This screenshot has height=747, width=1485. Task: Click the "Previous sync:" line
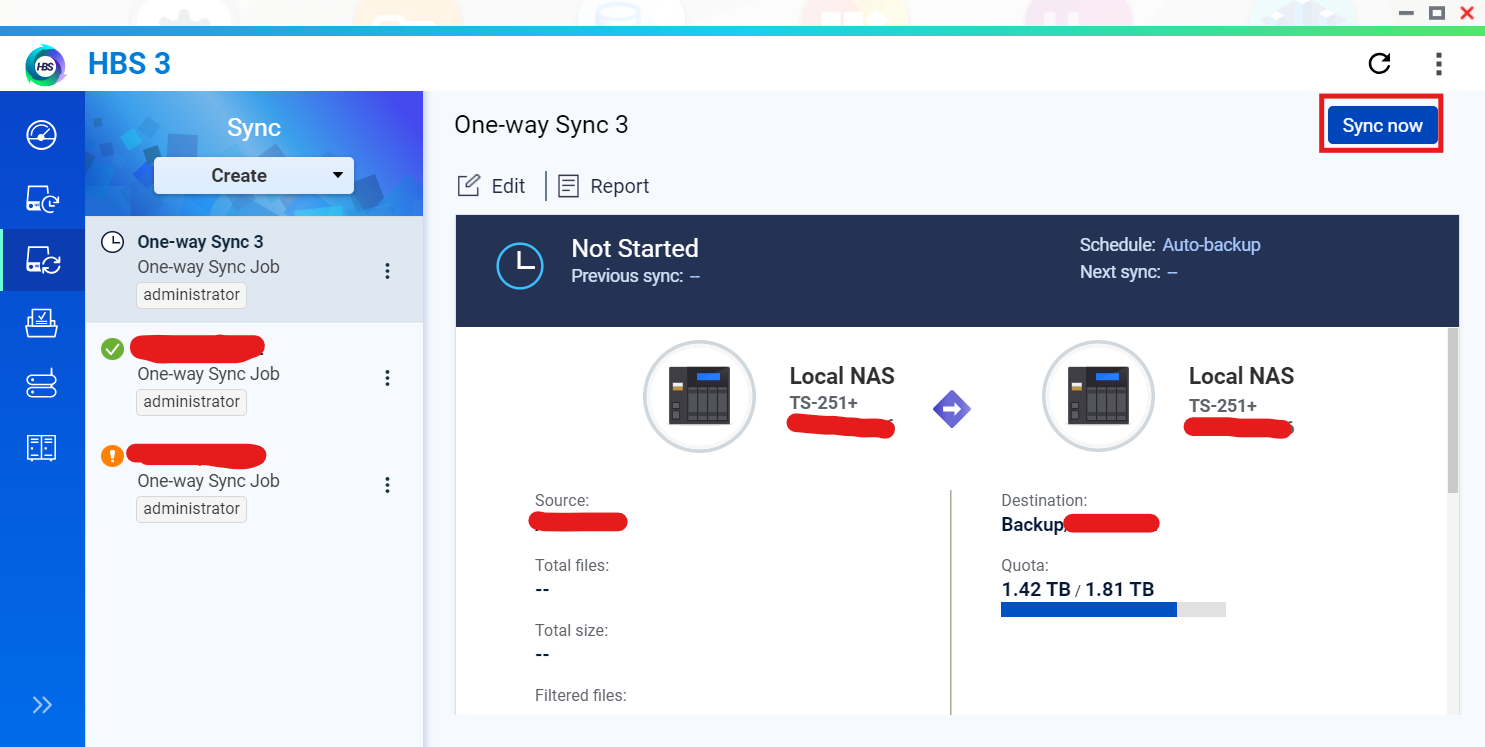point(635,276)
